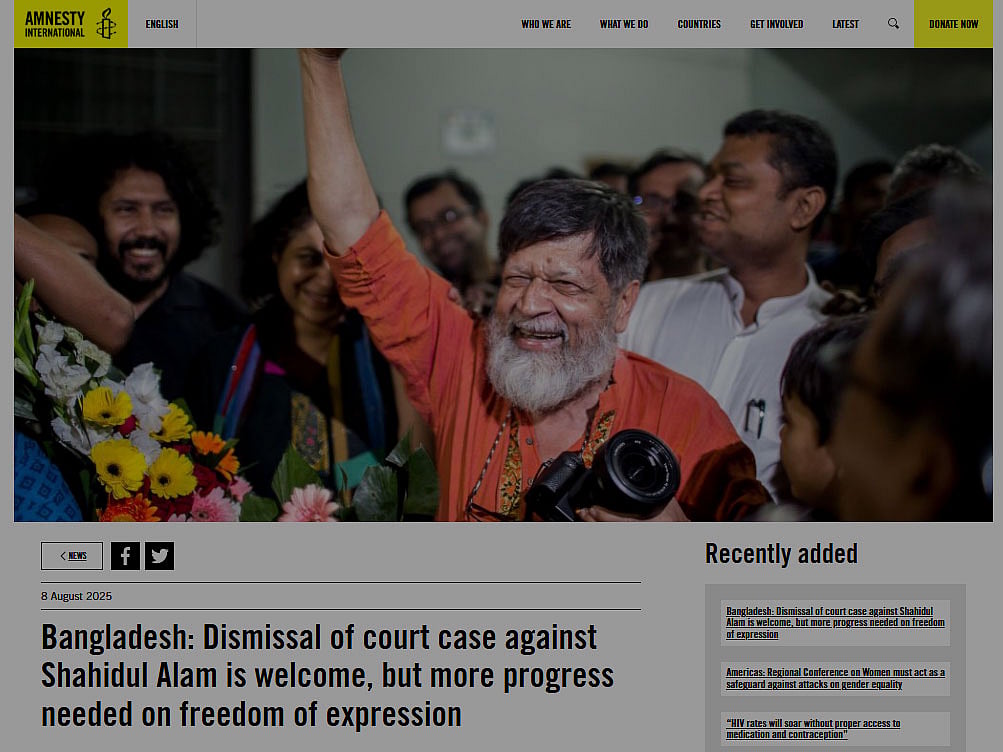Image resolution: width=1003 pixels, height=752 pixels.
Task: Open the English language selector
Action: tap(162, 24)
